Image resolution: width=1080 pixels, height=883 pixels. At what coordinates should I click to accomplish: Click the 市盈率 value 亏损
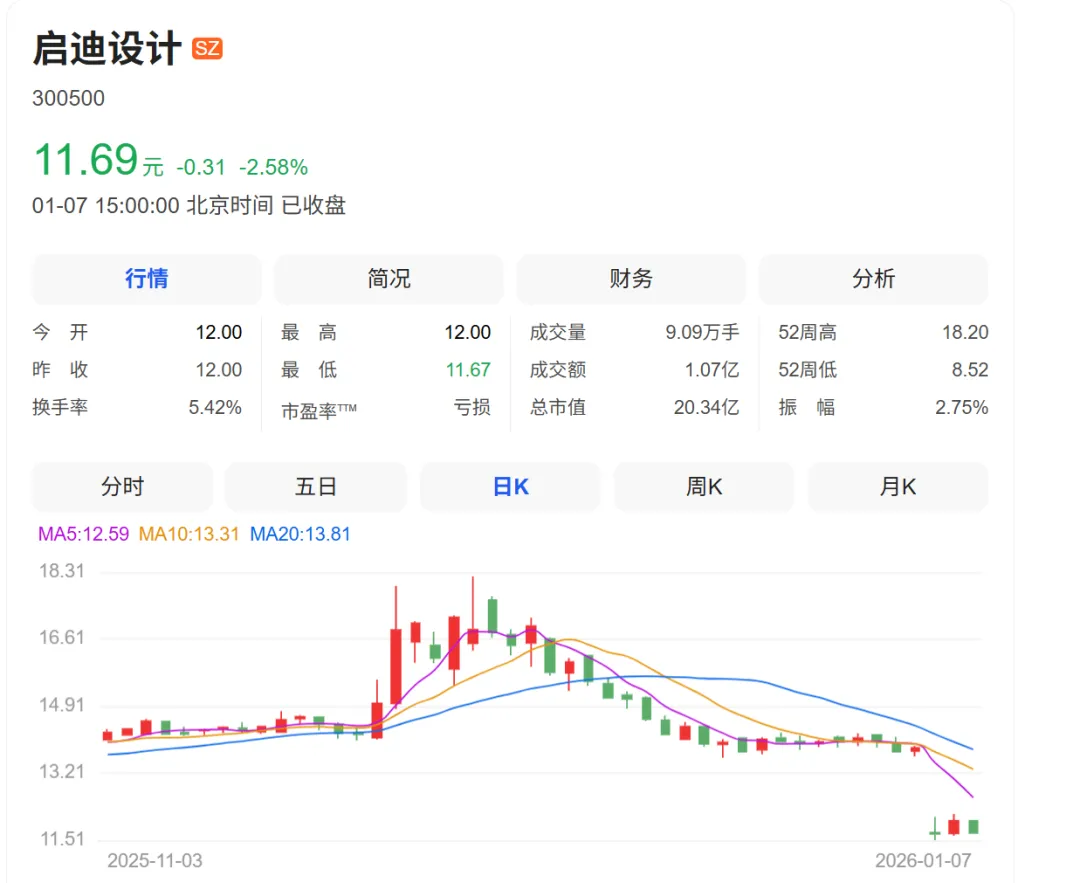(472, 408)
